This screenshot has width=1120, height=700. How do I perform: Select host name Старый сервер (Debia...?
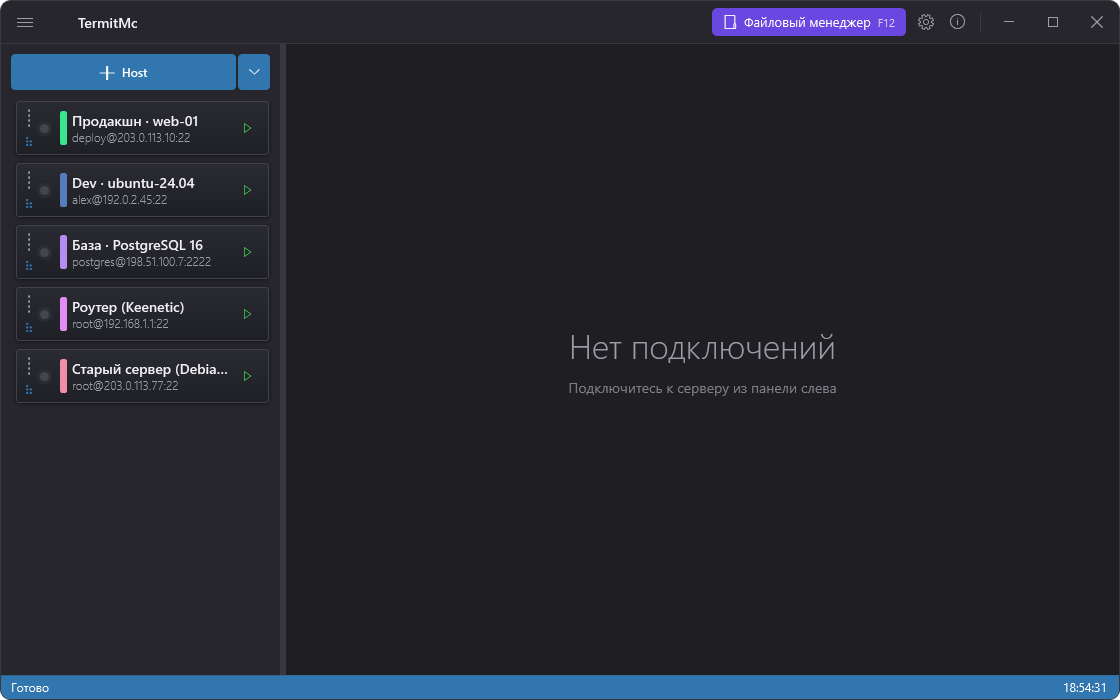[x=151, y=369]
